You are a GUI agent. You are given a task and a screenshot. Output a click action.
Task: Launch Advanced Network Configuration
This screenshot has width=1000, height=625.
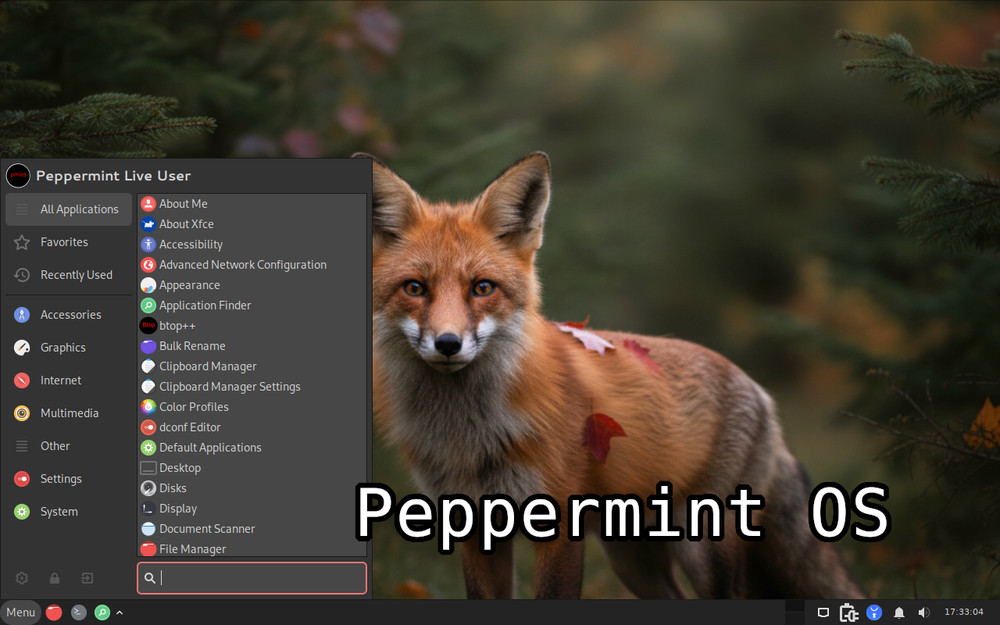(242, 265)
